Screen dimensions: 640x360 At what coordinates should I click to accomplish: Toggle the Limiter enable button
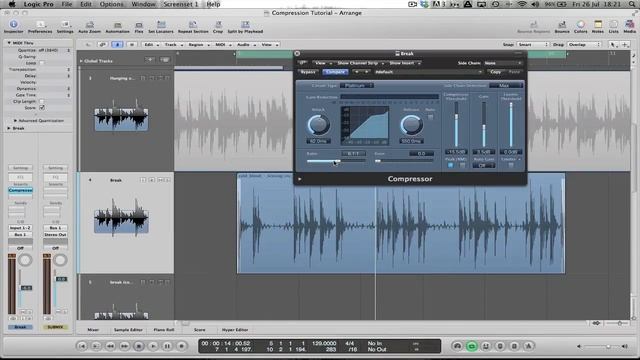pyautogui.click(x=511, y=165)
